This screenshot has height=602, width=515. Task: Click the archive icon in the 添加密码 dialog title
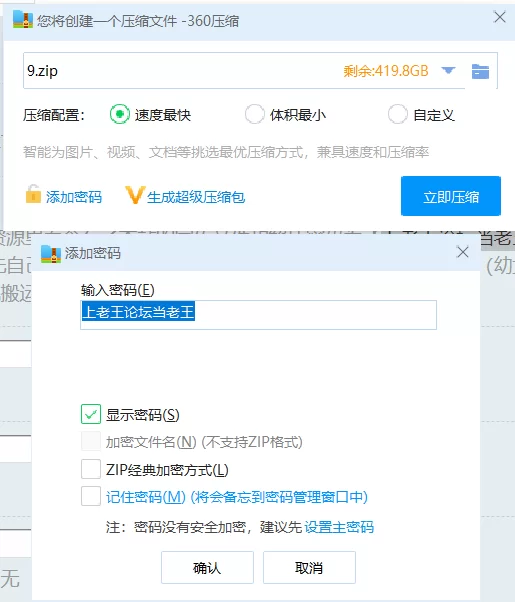click(x=51, y=254)
